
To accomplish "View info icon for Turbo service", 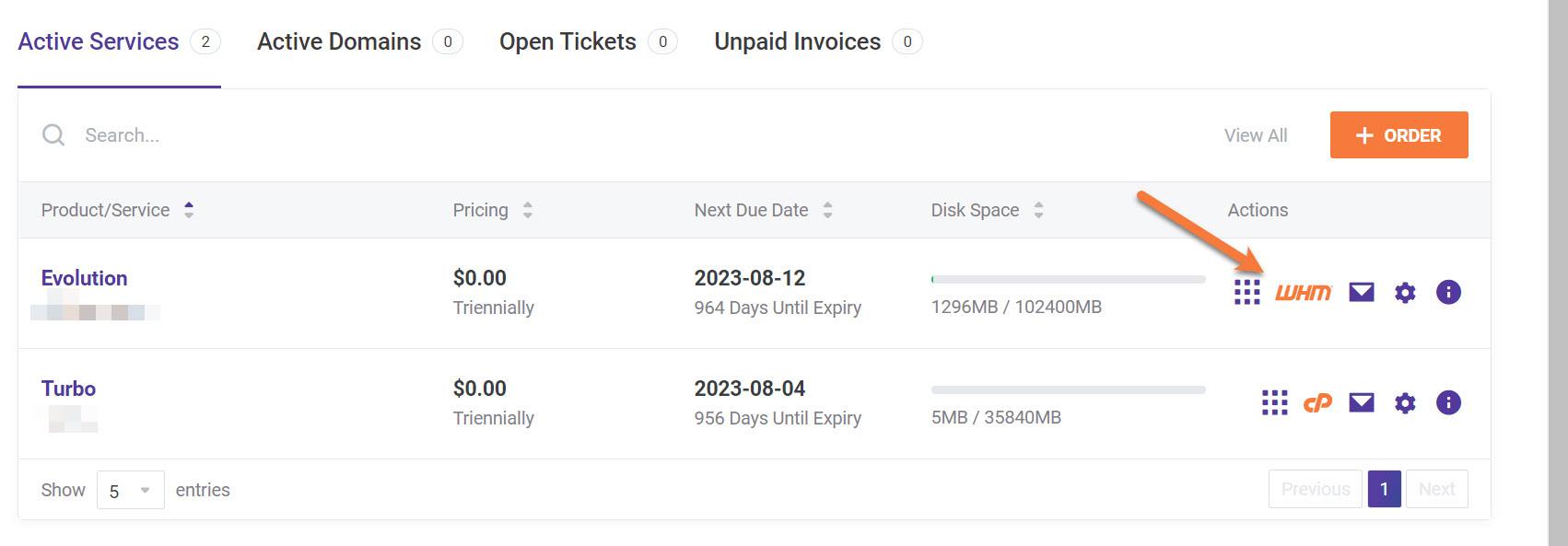I will (1447, 402).
